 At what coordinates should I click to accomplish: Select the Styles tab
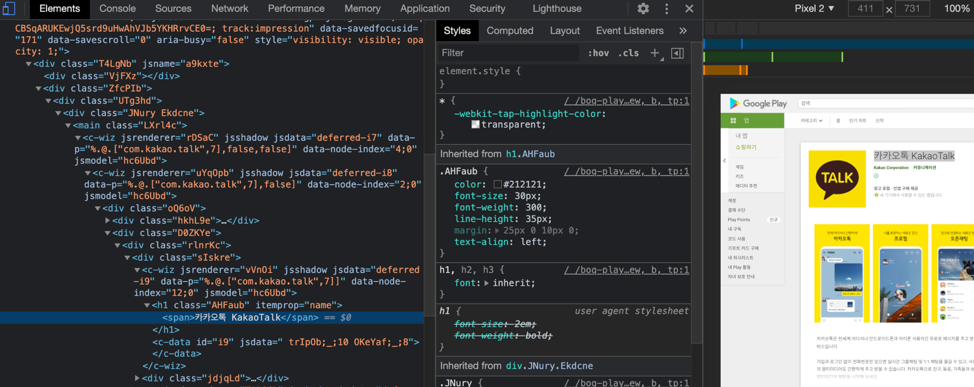457,30
